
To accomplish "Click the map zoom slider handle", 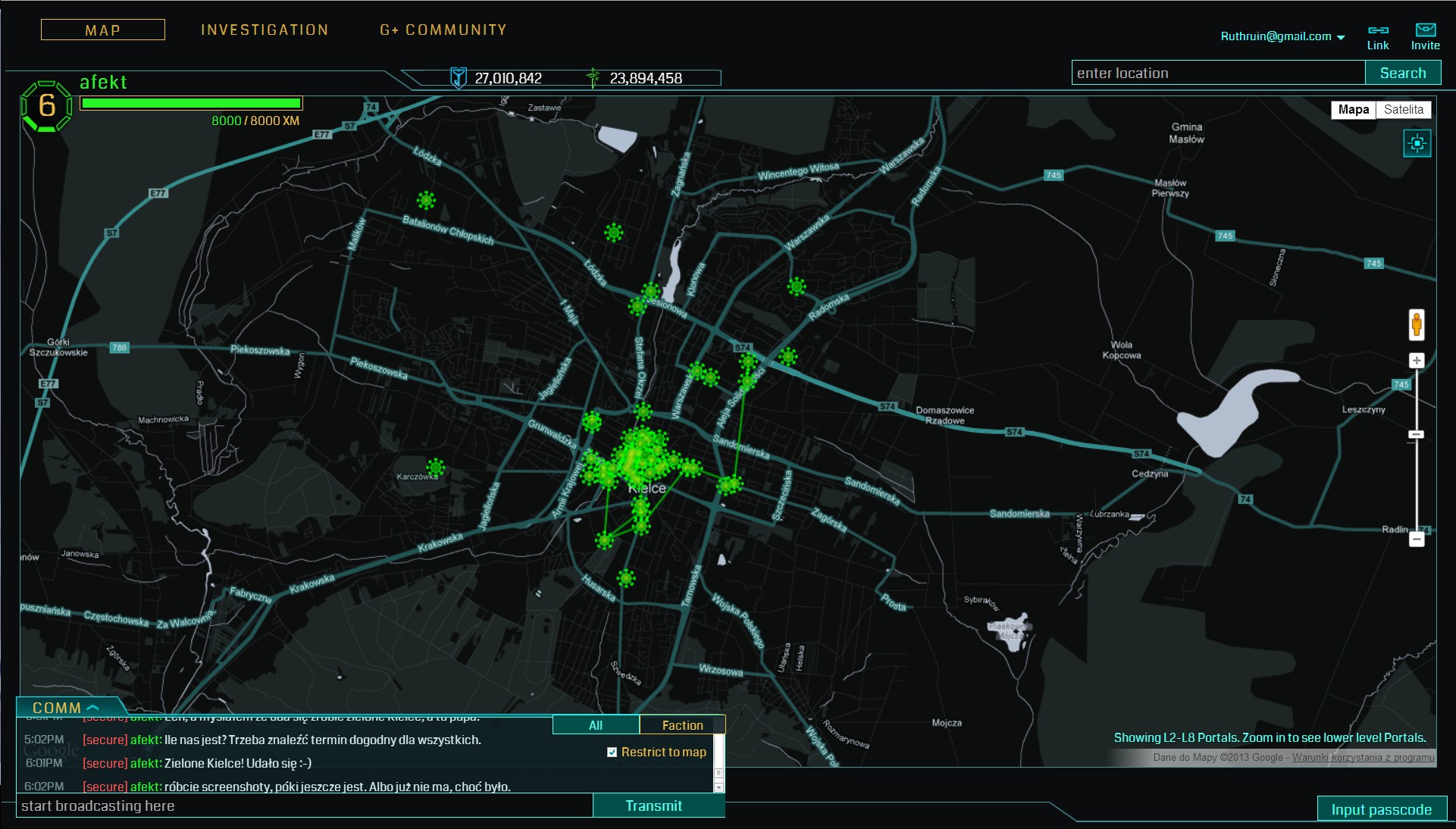I will click(x=1416, y=434).
